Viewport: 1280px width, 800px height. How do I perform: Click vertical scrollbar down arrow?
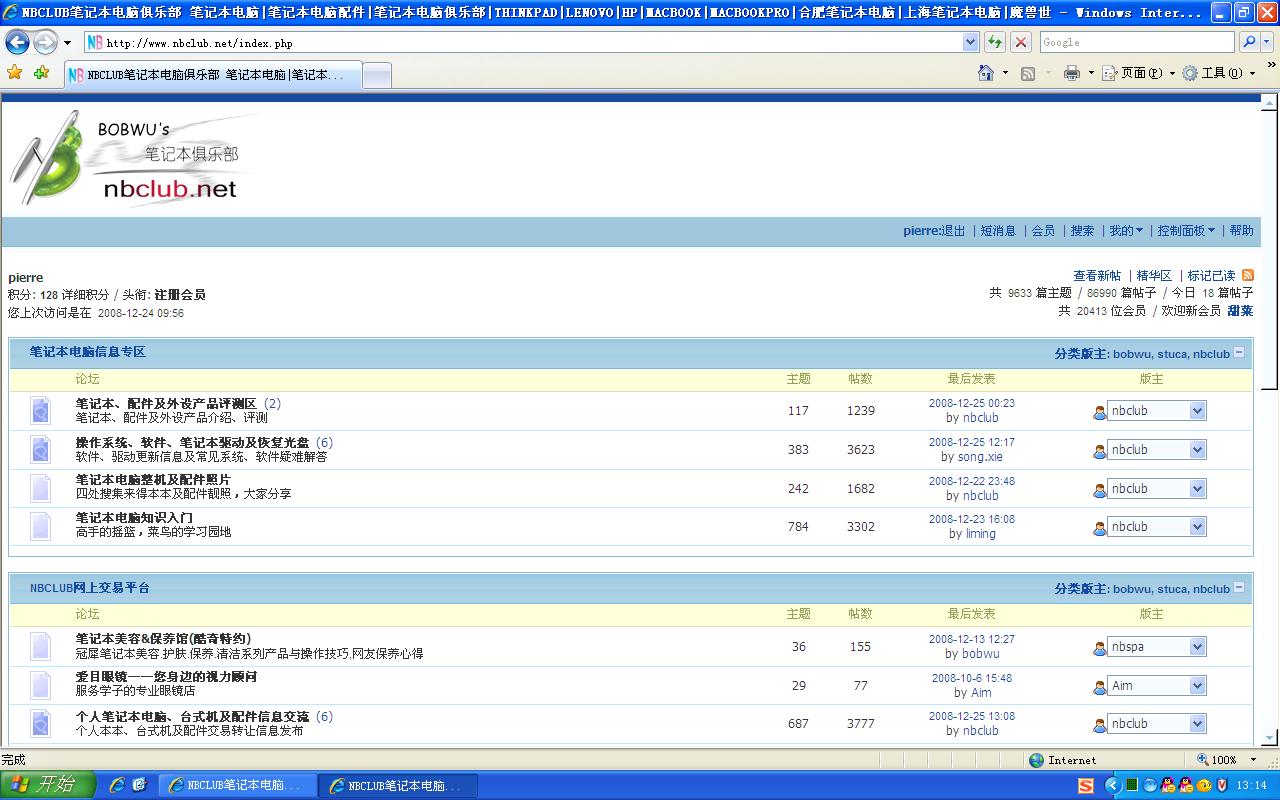click(1270, 738)
